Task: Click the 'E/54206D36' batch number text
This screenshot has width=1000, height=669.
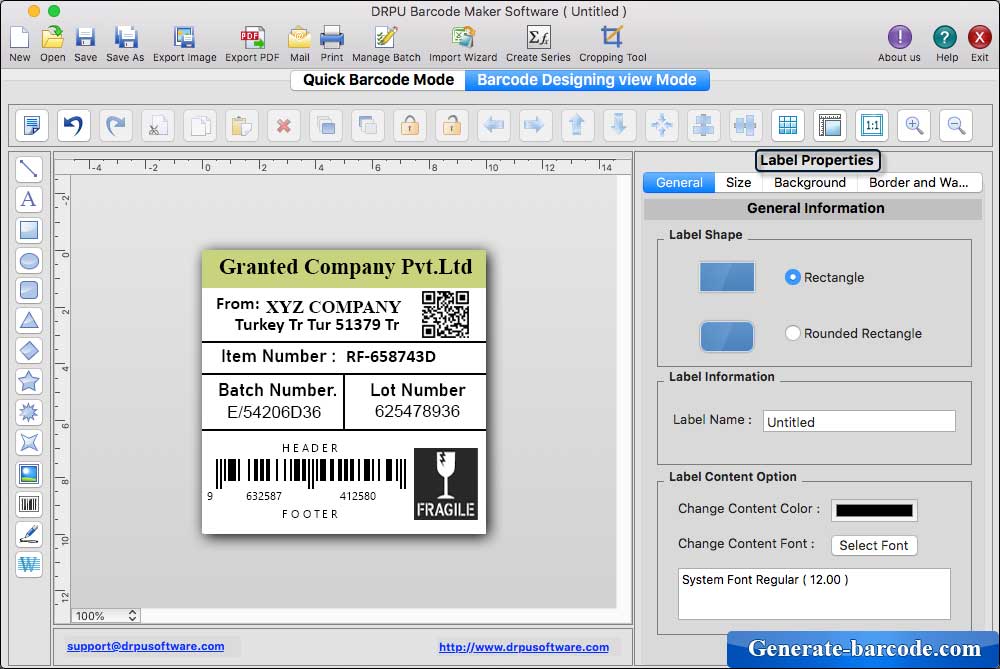Action: 274,412
